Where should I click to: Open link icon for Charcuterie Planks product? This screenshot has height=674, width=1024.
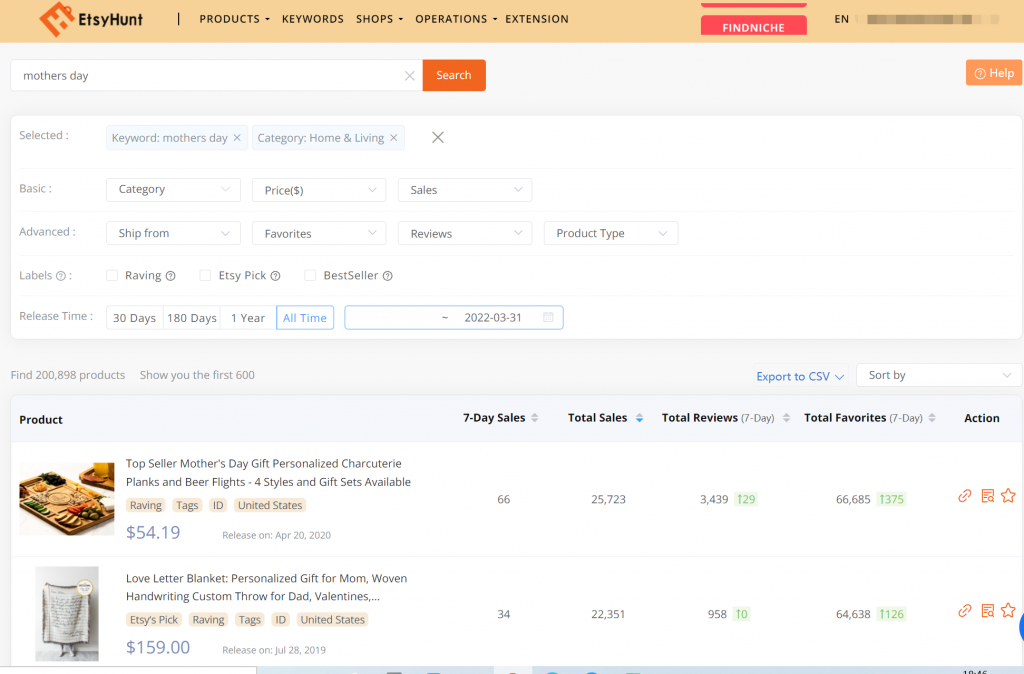coord(965,496)
